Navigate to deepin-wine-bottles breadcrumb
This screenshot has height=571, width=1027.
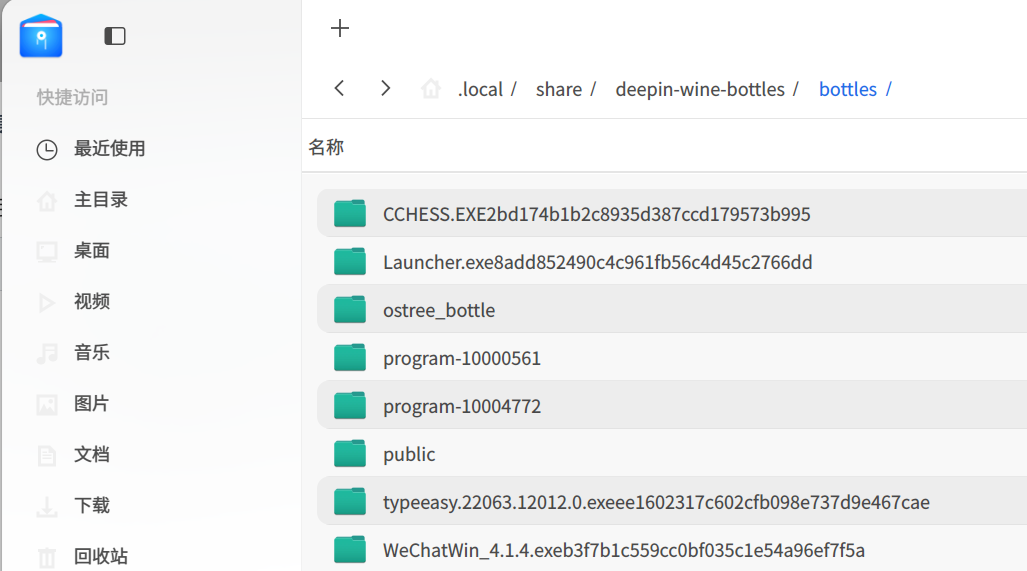pyautogui.click(x=699, y=89)
